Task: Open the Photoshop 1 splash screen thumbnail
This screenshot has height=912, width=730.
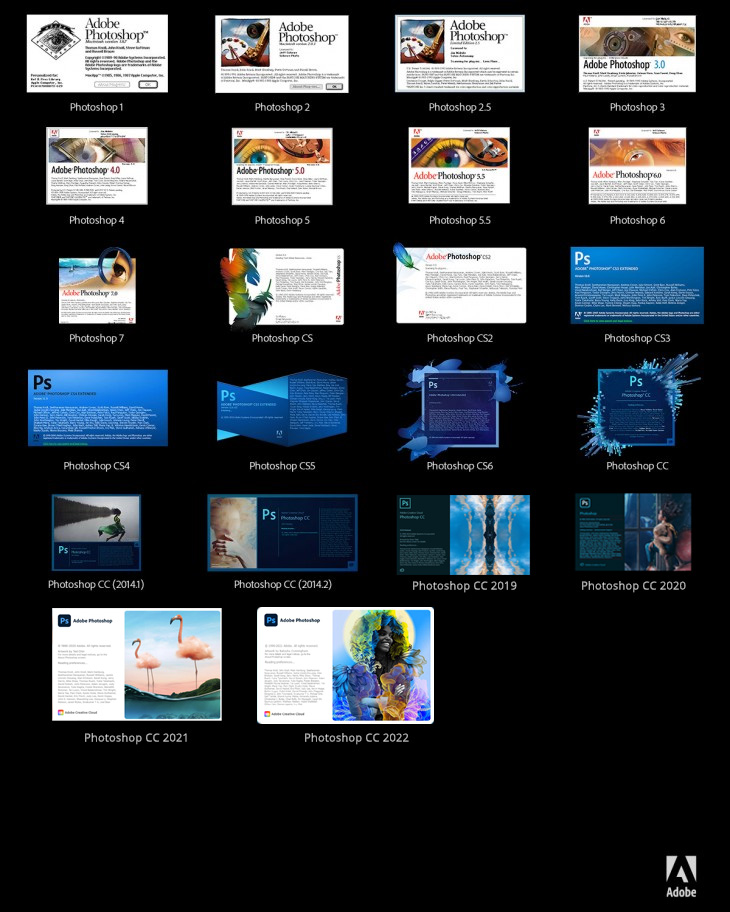Action: tap(97, 54)
